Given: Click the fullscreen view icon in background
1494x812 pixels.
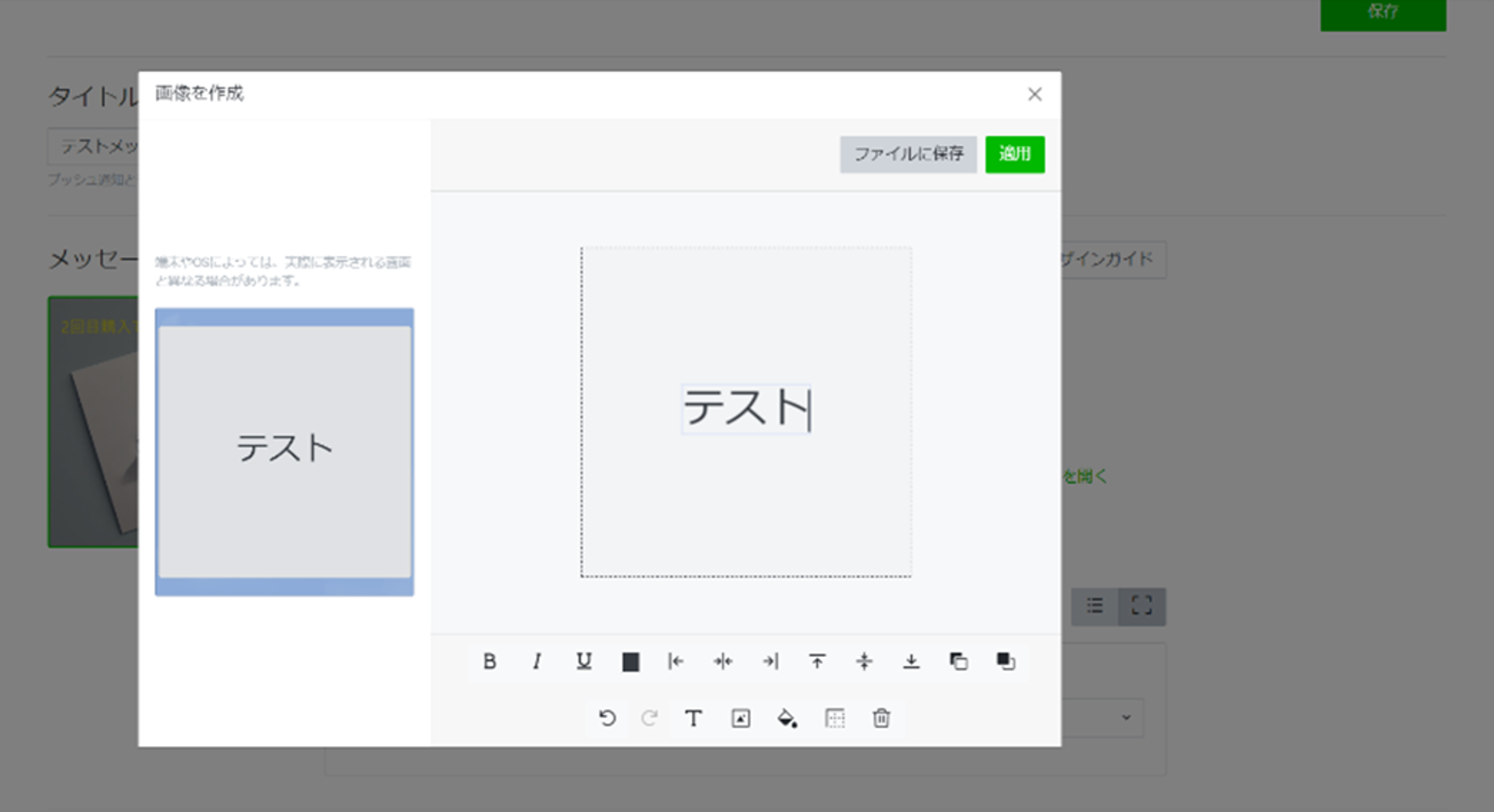Looking at the screenshot, I should coord(1142,607).
